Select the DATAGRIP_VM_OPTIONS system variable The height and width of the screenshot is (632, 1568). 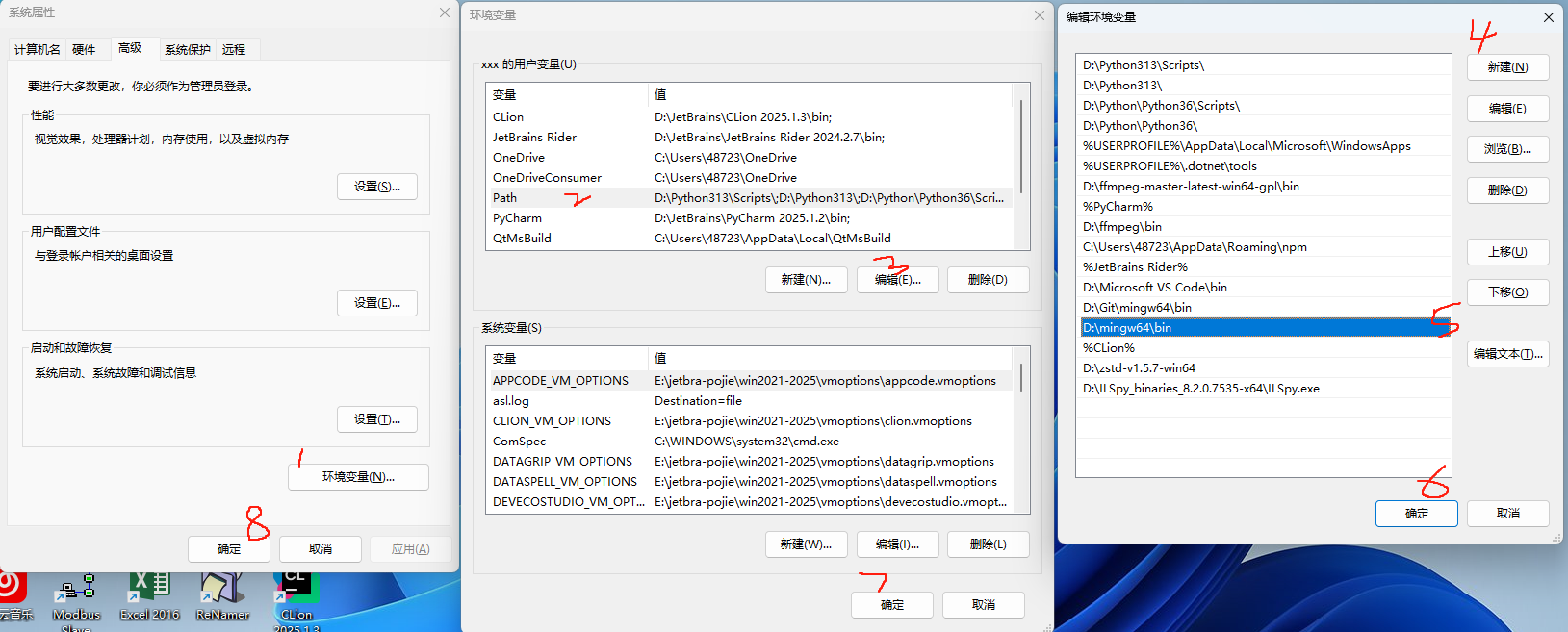(x=750, y=462)
